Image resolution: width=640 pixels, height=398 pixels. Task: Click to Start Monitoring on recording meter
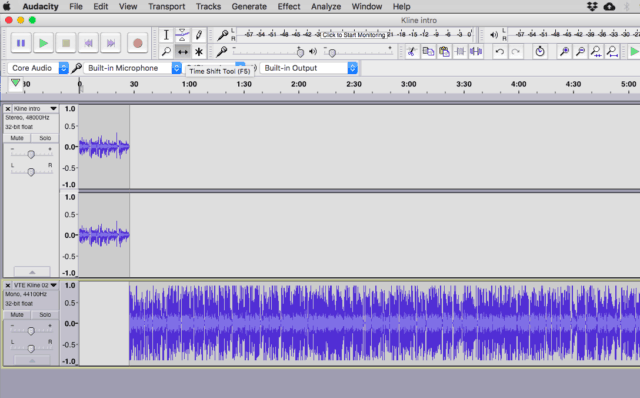point(354,35)
